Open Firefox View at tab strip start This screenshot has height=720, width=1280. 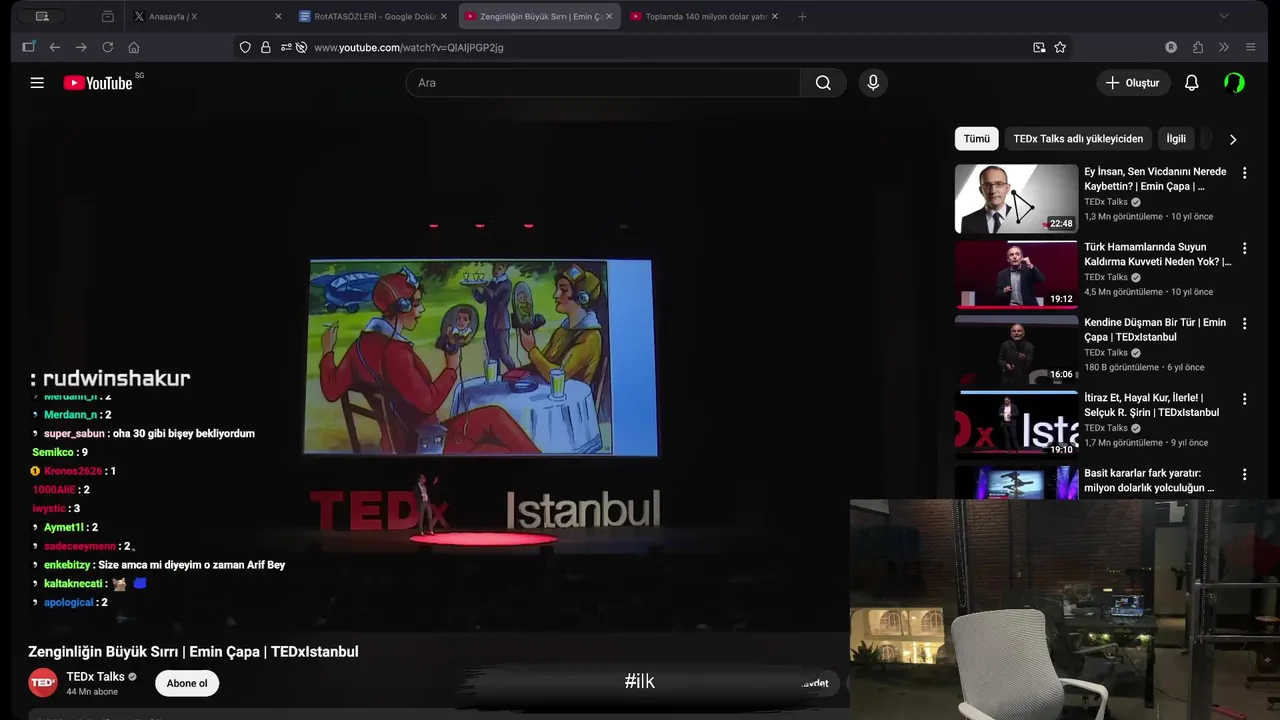42,16
